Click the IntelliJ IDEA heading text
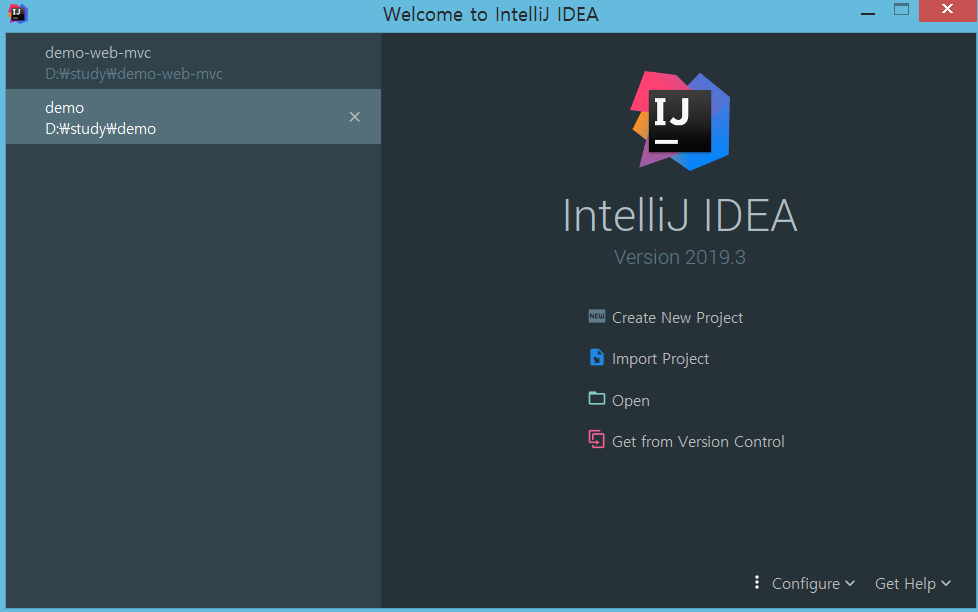The height and width of the screenshot is (612, 978). (x=680, y=216)
